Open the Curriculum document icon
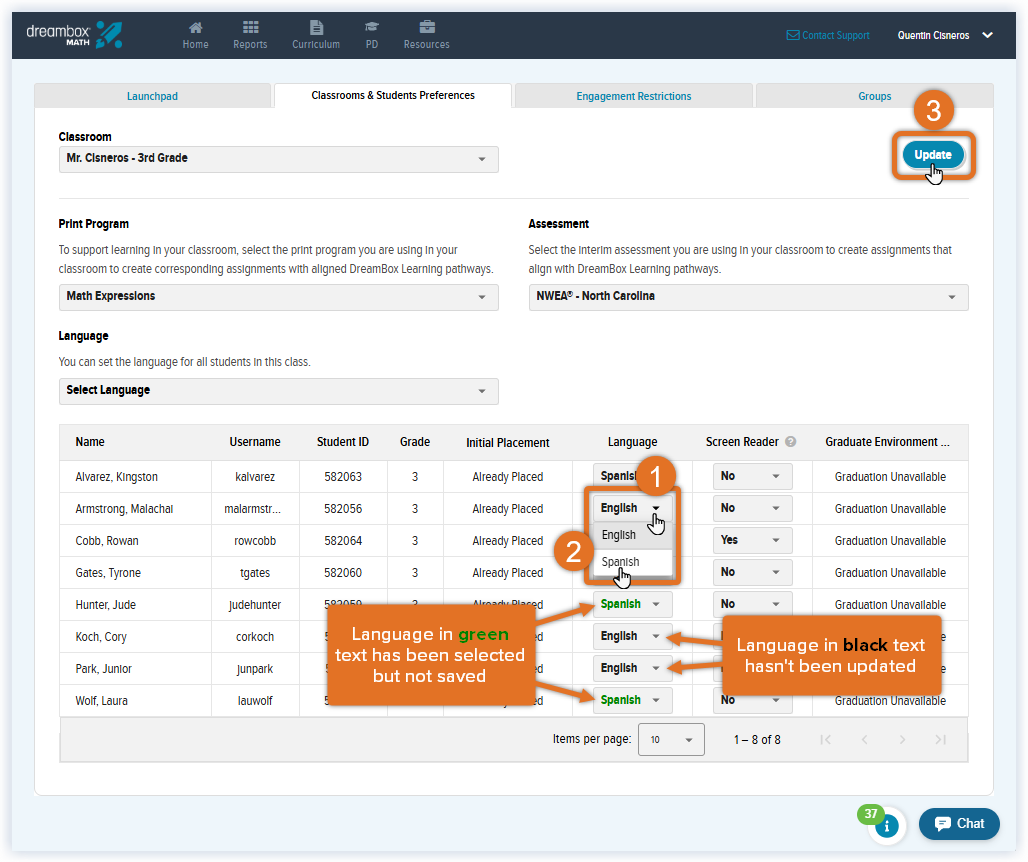 point(316,28)
